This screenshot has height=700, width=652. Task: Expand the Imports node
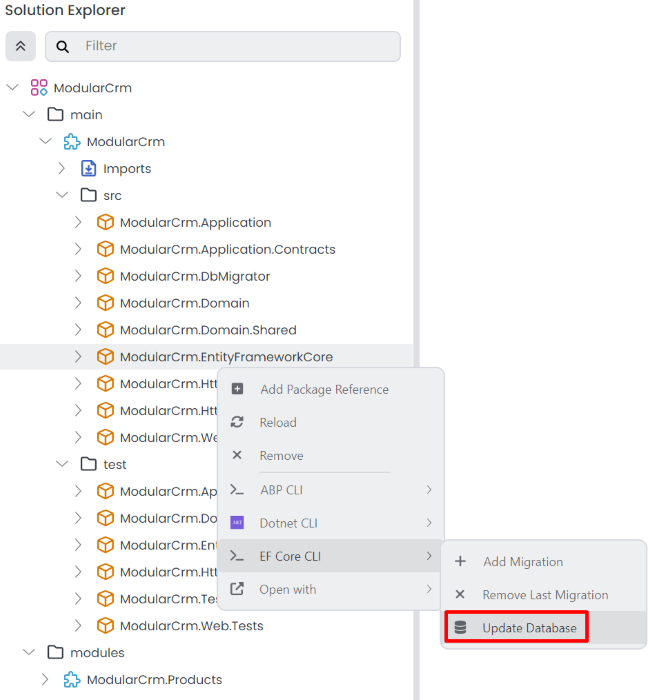(x=62, y=168)
